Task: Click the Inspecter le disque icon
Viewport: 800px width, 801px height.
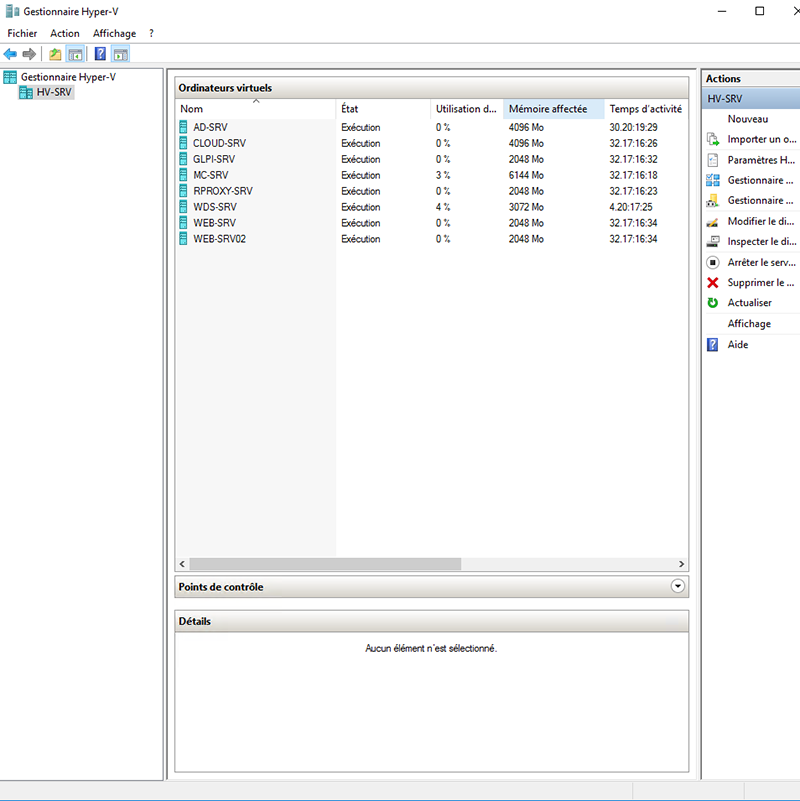Action: [x=713, y=242]
